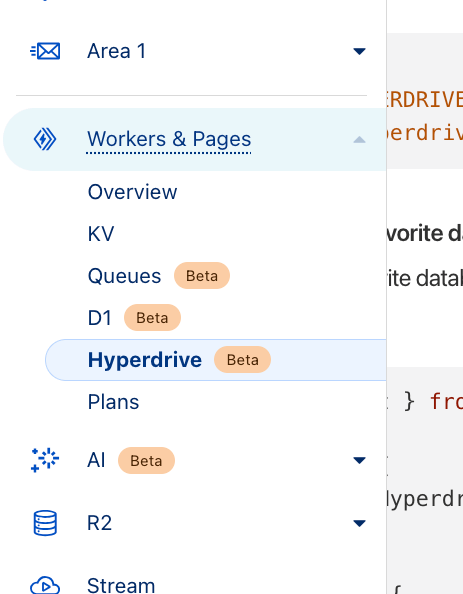This screenshot has height=594, width=463.
Task: Expand the AI section arrow
Action: pyautogui.click(x=359, y=460)
